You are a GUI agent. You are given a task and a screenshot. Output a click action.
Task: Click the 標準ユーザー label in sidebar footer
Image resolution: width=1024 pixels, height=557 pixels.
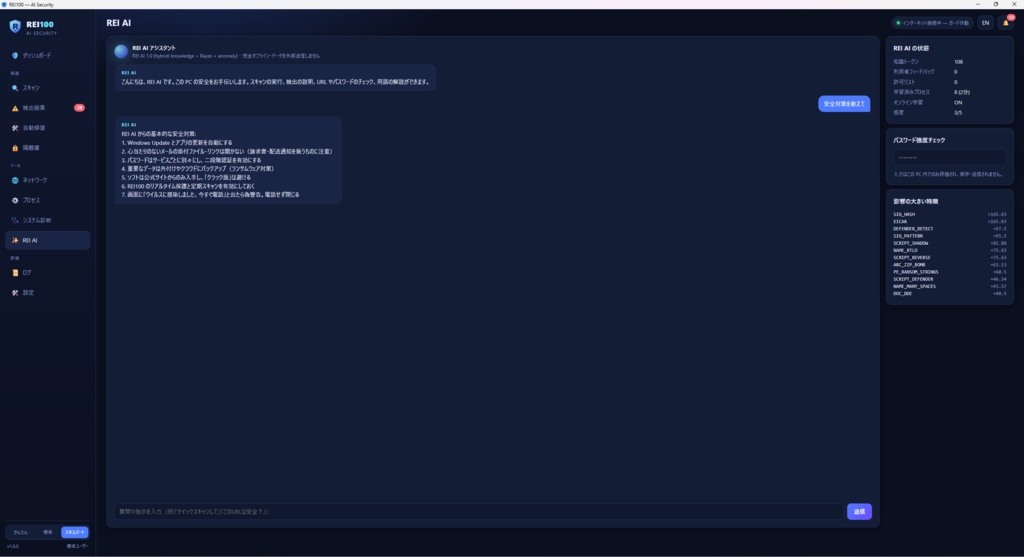[x=77, y=546]
